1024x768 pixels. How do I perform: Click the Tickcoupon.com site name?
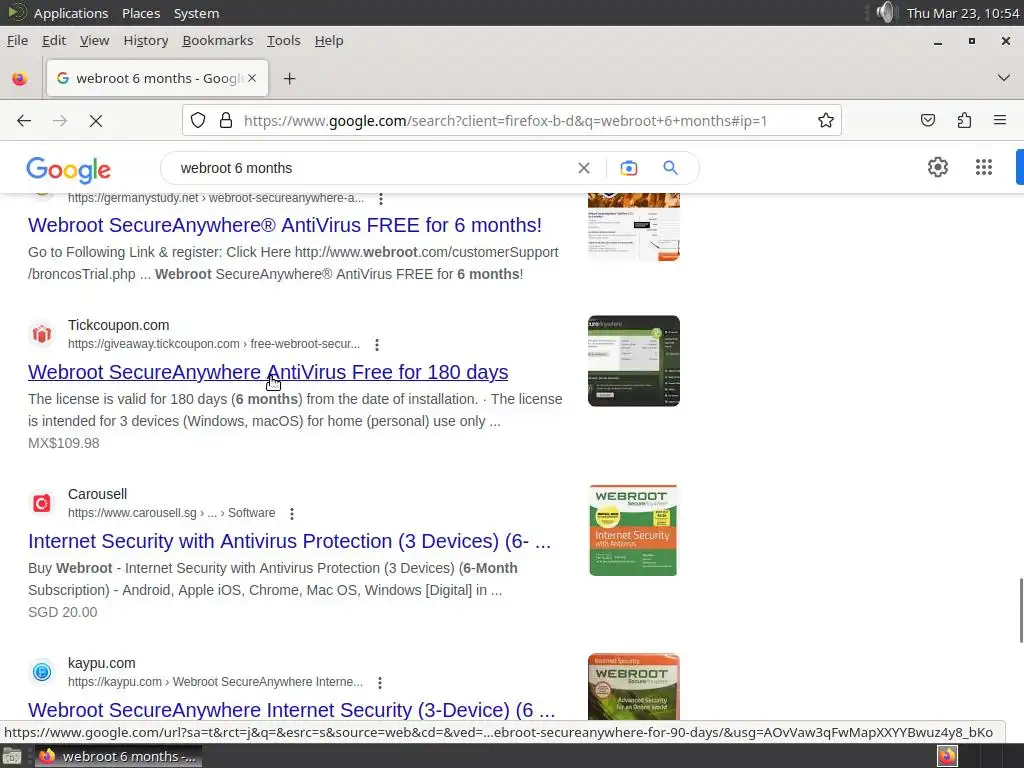point(118,325)
